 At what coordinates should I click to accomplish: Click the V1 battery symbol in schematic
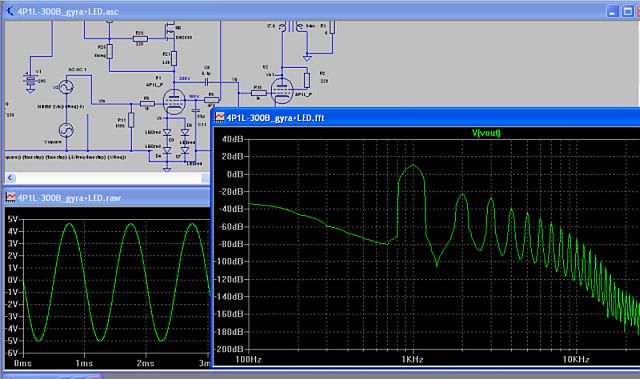[x=30, y=81]
